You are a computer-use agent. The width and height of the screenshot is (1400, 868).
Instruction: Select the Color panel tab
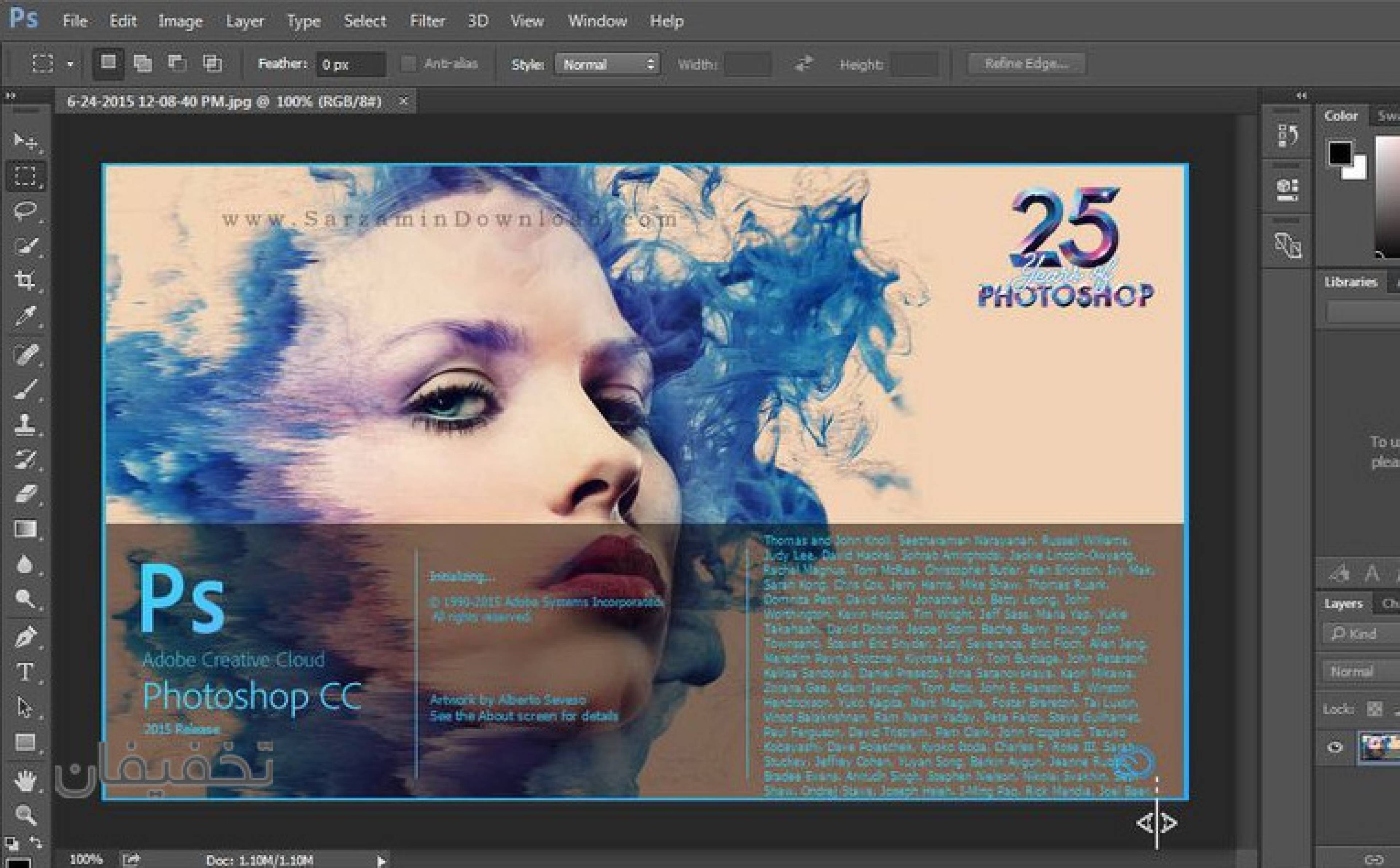click(x=1341, y=116)
